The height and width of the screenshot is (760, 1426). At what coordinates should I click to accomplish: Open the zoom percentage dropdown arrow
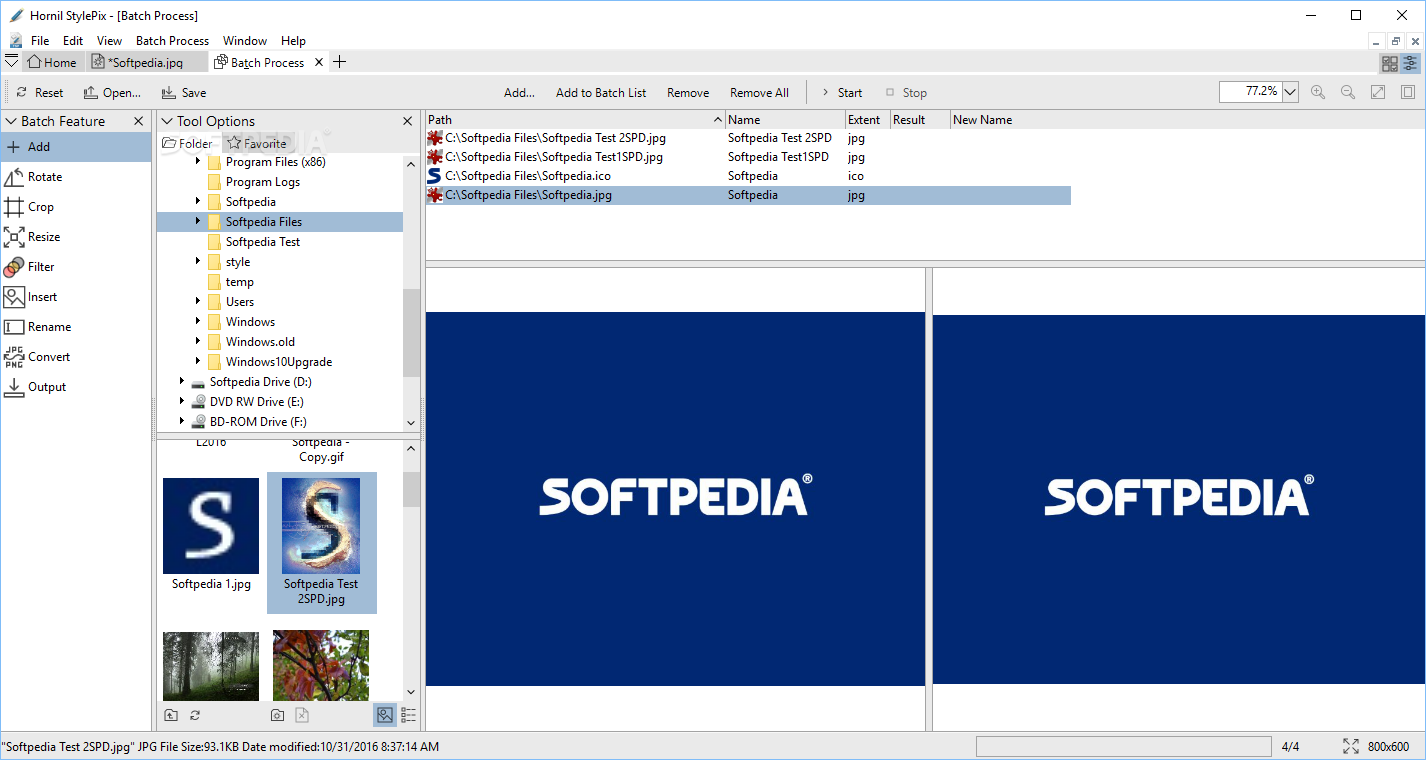(1289, 92)
